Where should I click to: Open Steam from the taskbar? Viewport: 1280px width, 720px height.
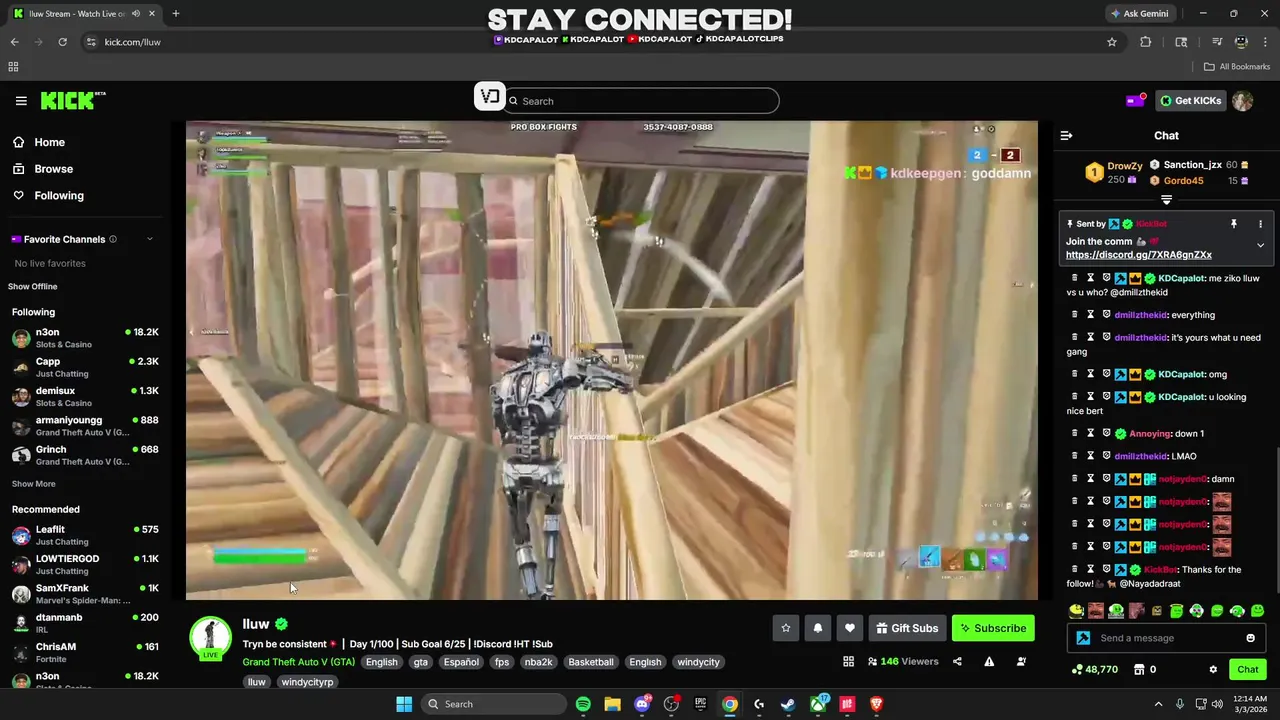788,704
